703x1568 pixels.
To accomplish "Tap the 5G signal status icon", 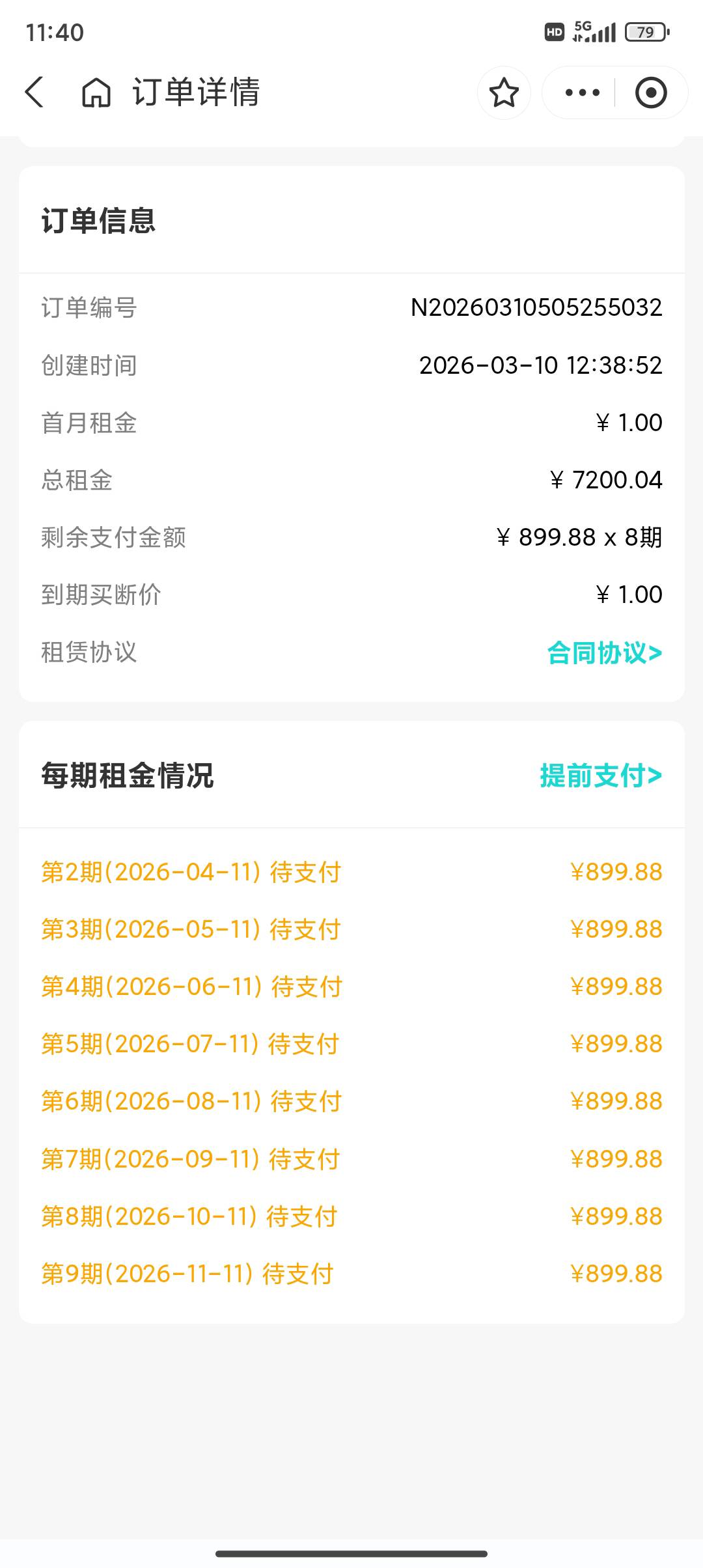I will pos(594,31).
